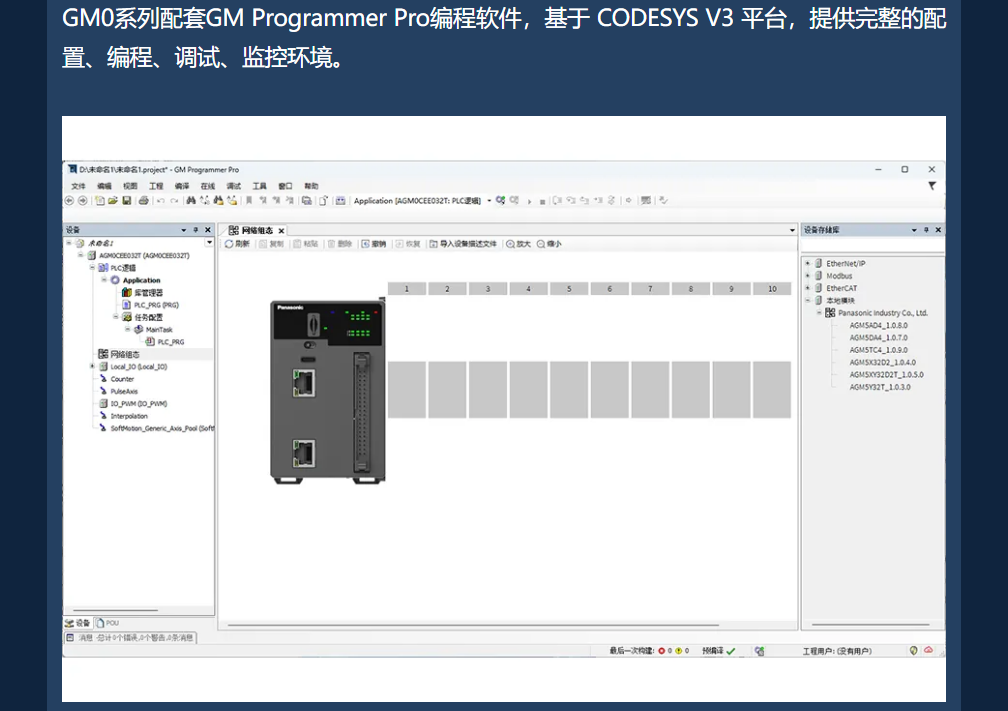Click the monitor icon next to precompile status

[760, 651]
